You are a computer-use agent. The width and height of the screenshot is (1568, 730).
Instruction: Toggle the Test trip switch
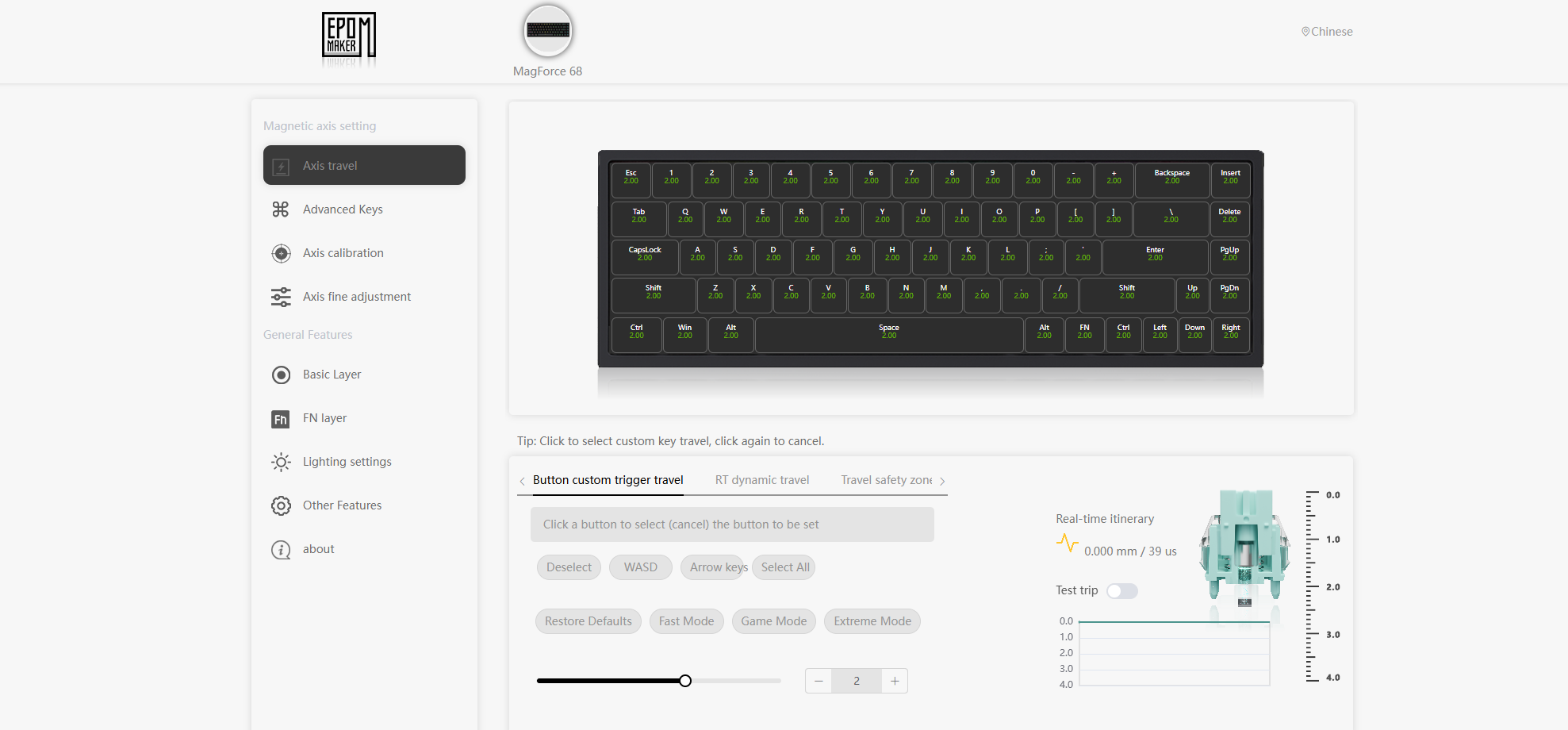click(x=1122, y=591)
